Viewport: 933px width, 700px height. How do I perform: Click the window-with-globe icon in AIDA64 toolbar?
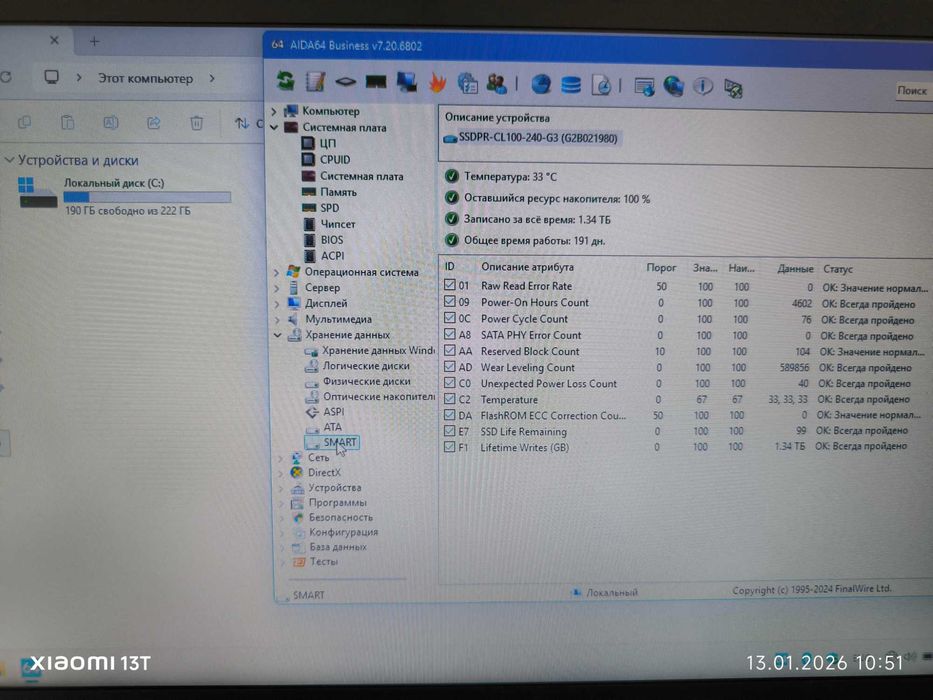click(644, 87)
